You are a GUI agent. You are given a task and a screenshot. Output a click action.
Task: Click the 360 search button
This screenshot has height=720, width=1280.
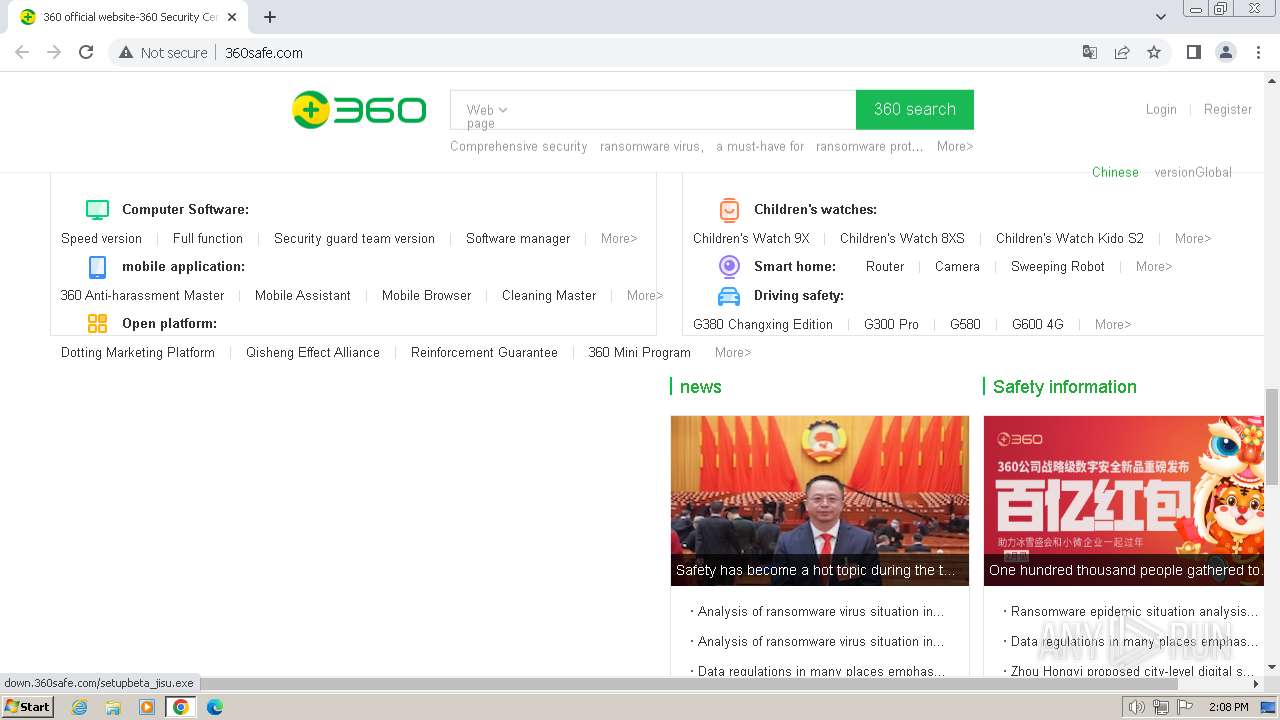coord(915,110)
